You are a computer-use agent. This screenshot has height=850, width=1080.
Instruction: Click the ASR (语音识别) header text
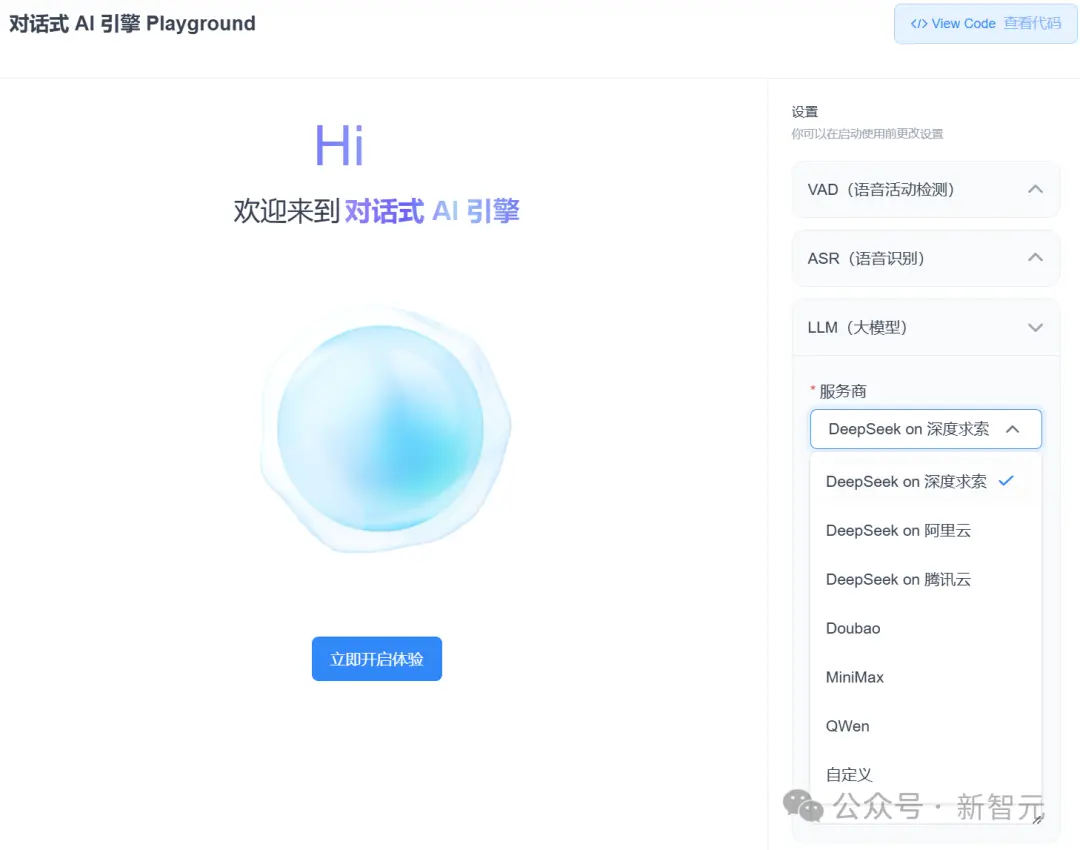(x=866, y=258)
